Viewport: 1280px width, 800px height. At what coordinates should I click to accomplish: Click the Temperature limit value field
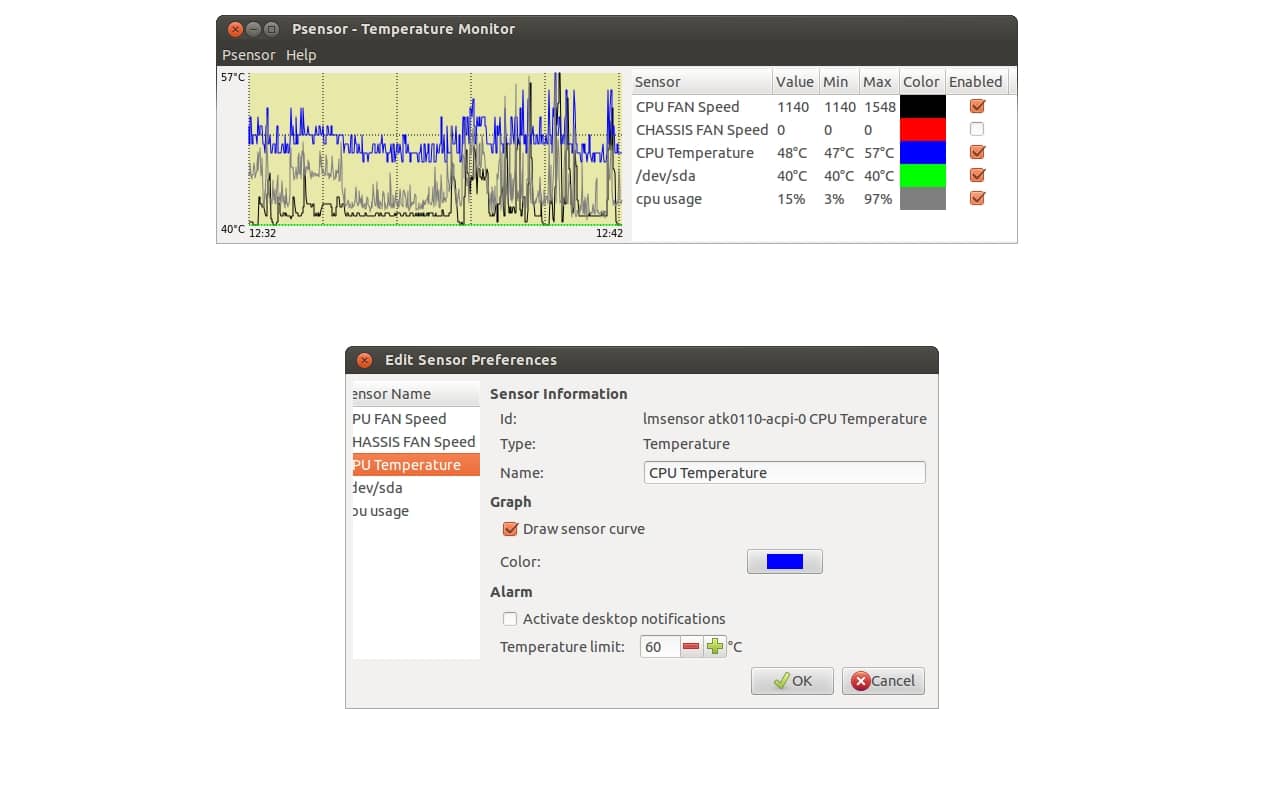tap(659, 647)
